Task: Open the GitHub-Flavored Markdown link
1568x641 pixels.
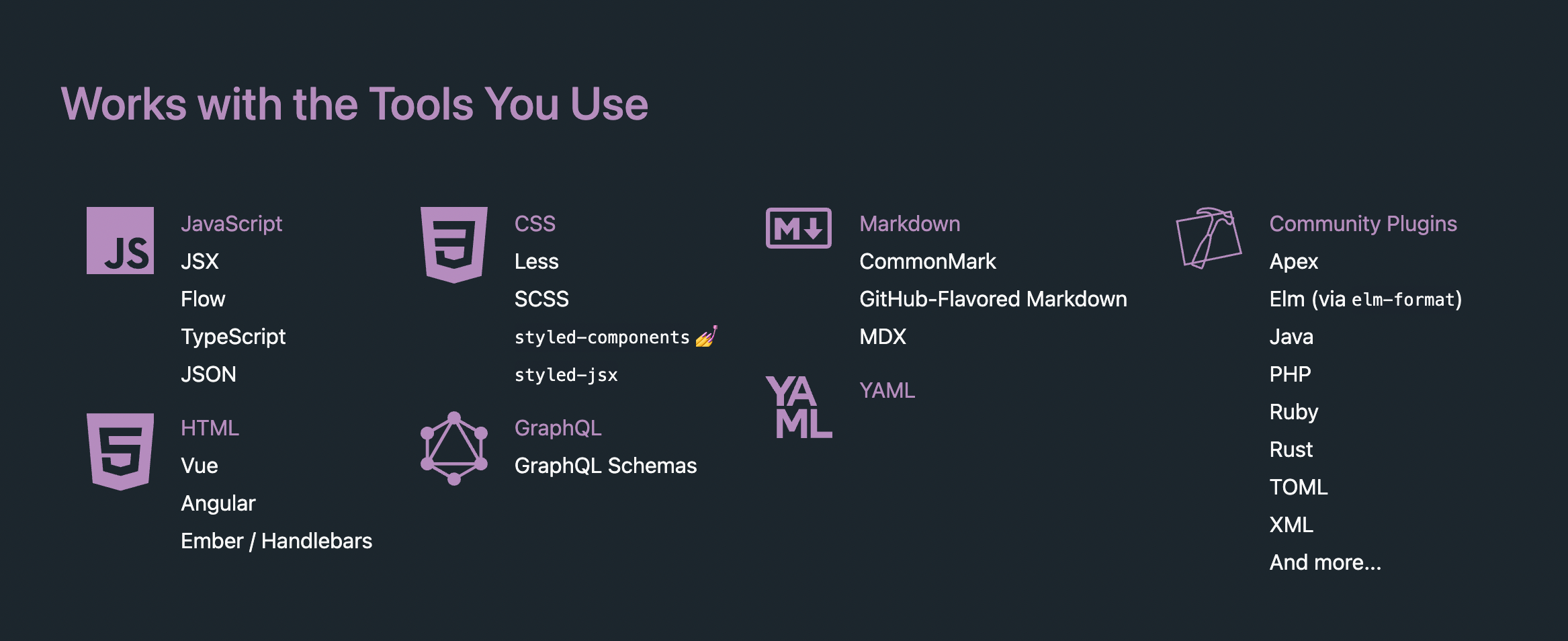Action: [x=993, y=299]
